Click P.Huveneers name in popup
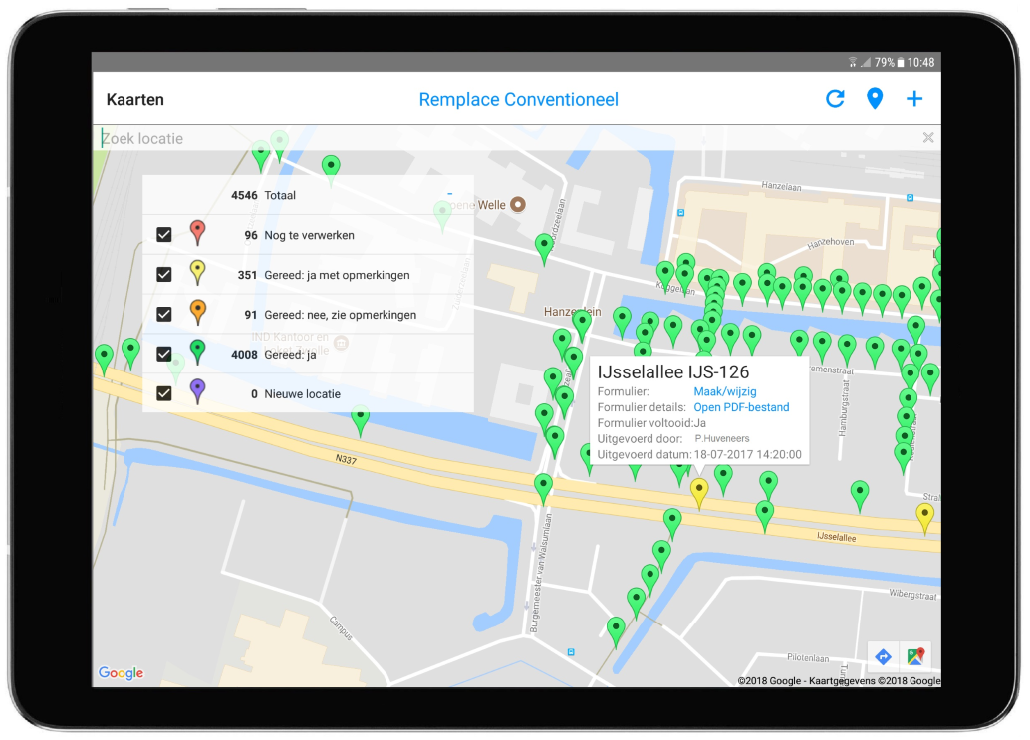Viewport: 1030px width, 740px height. tap(722, 439)
